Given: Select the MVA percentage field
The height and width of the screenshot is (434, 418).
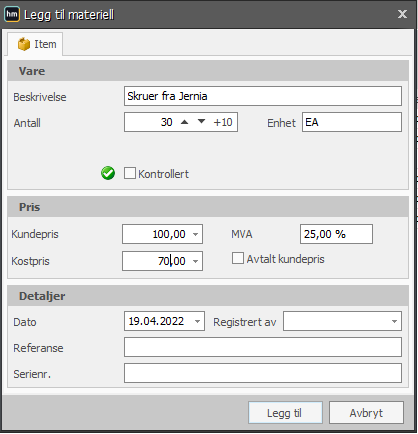Looking at the screenshot, I should click(x=336, y=234).
